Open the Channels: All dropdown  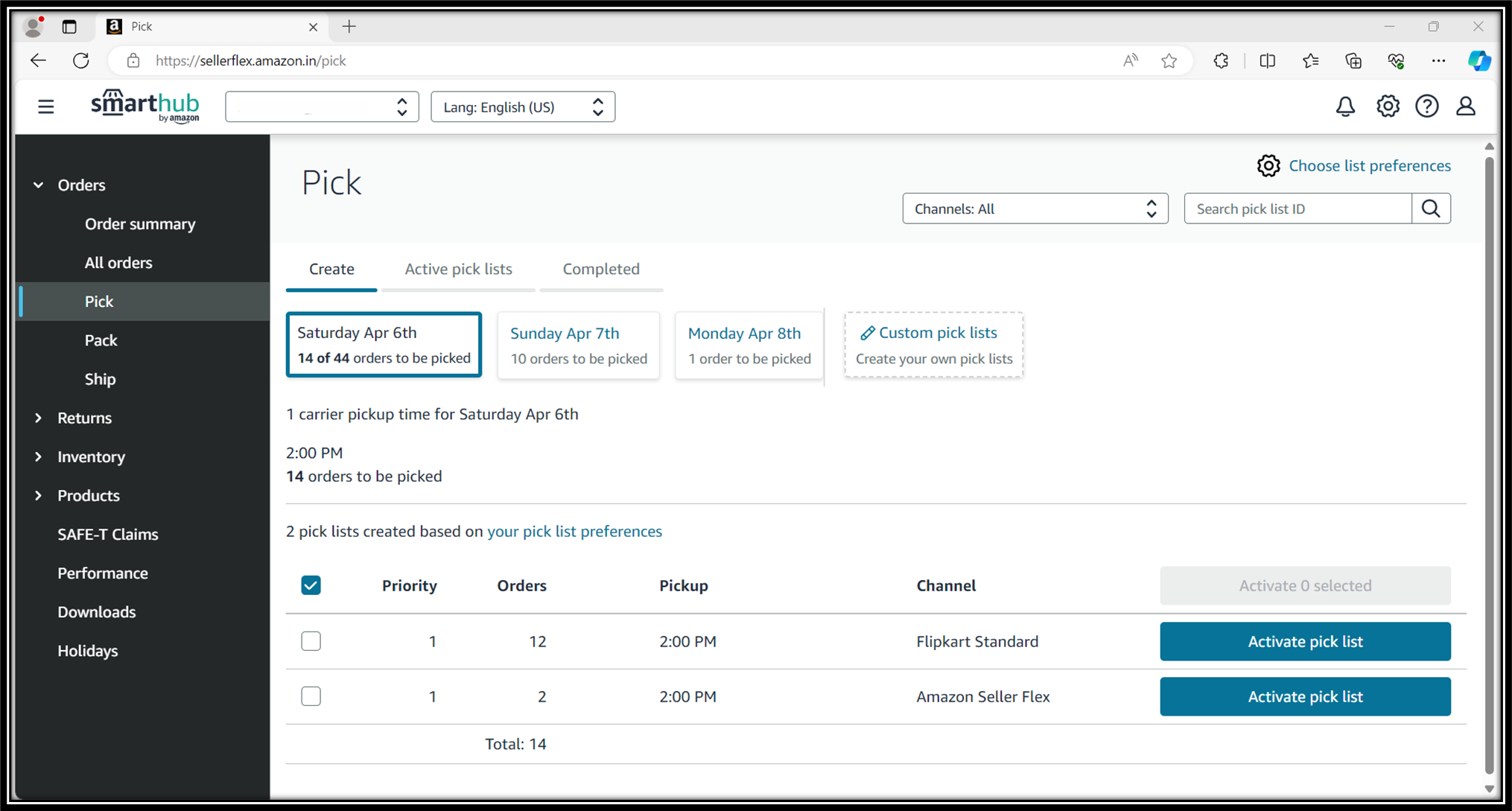click(x=1035, y=209)
